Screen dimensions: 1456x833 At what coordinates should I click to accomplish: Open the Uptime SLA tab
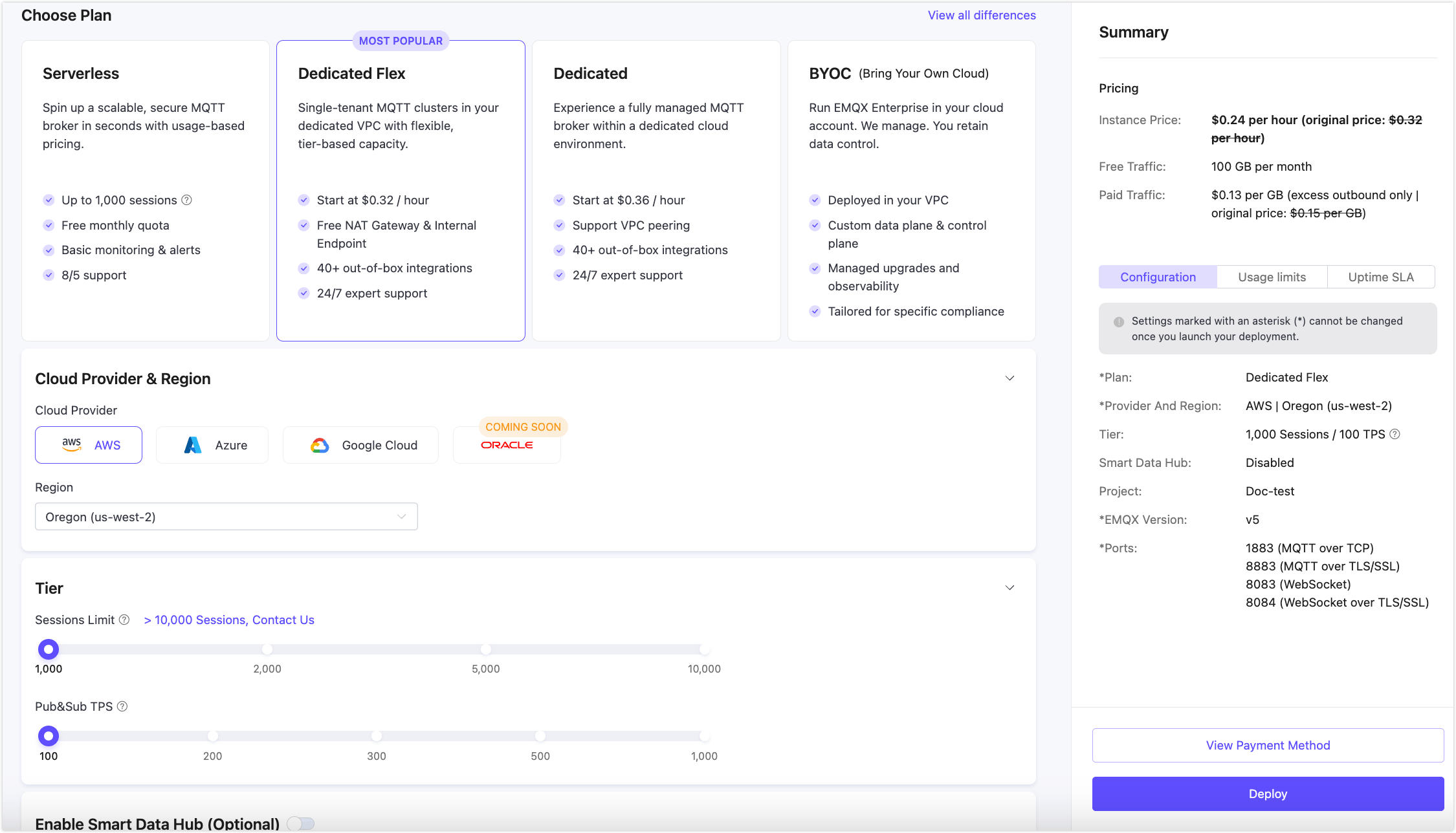1380,277
